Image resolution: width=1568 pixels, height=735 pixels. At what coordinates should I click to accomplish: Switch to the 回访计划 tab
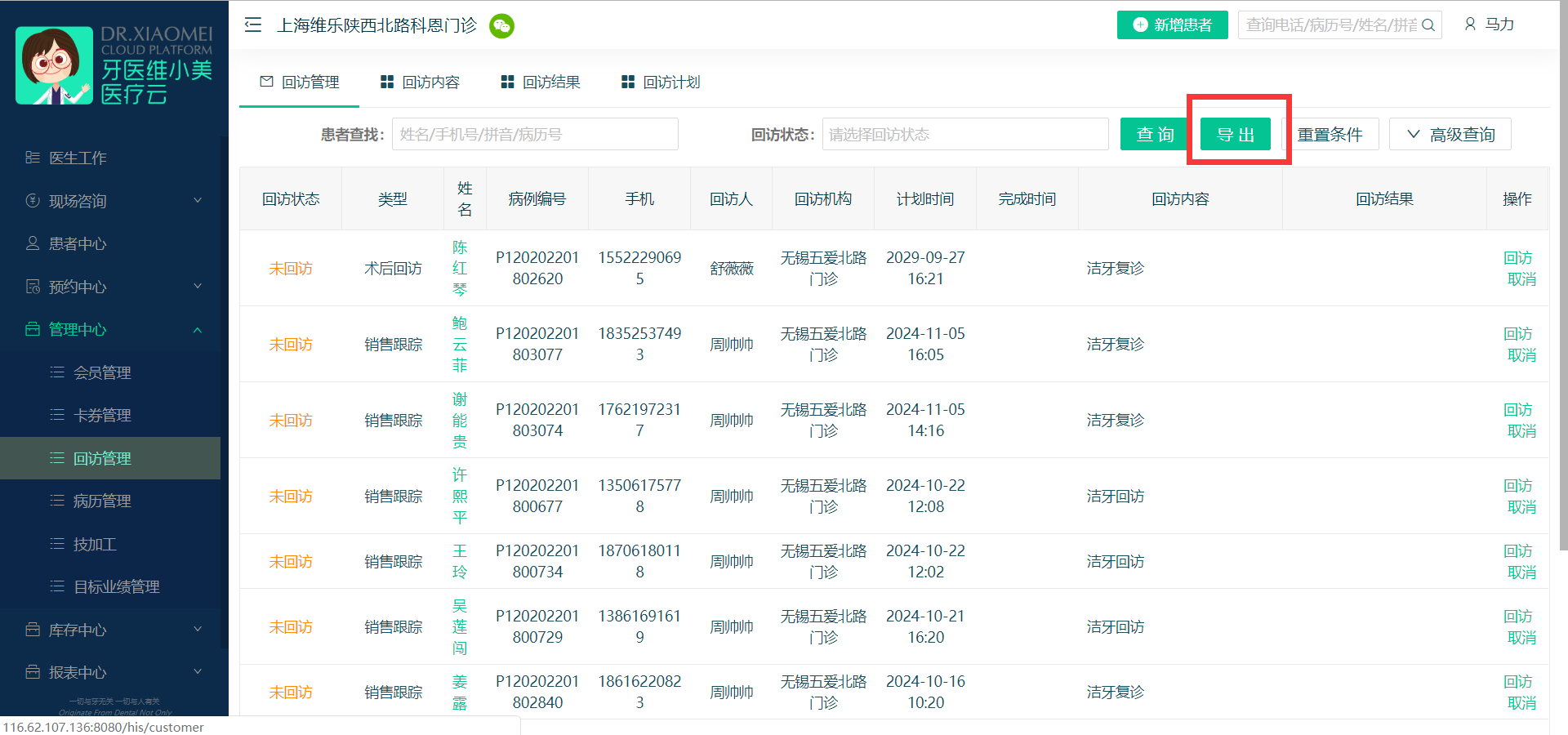point(670,82)
